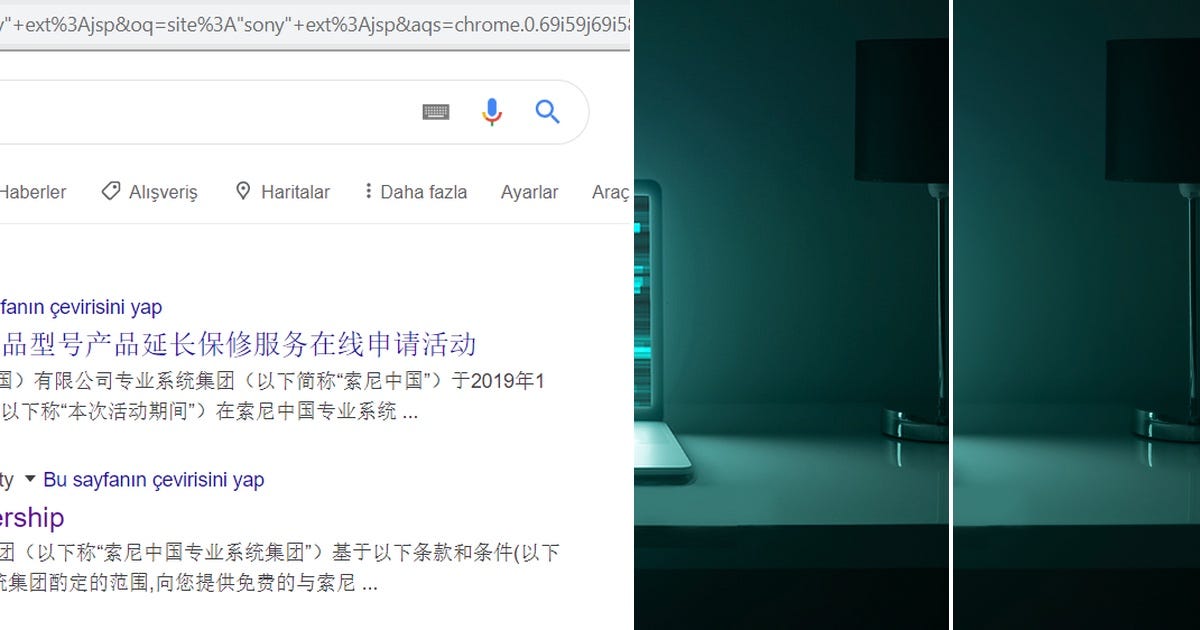The height and width of the screenshot is (630, 1200).
Task: Open the purple visited 'ership' result title
Action: (32, 518)
